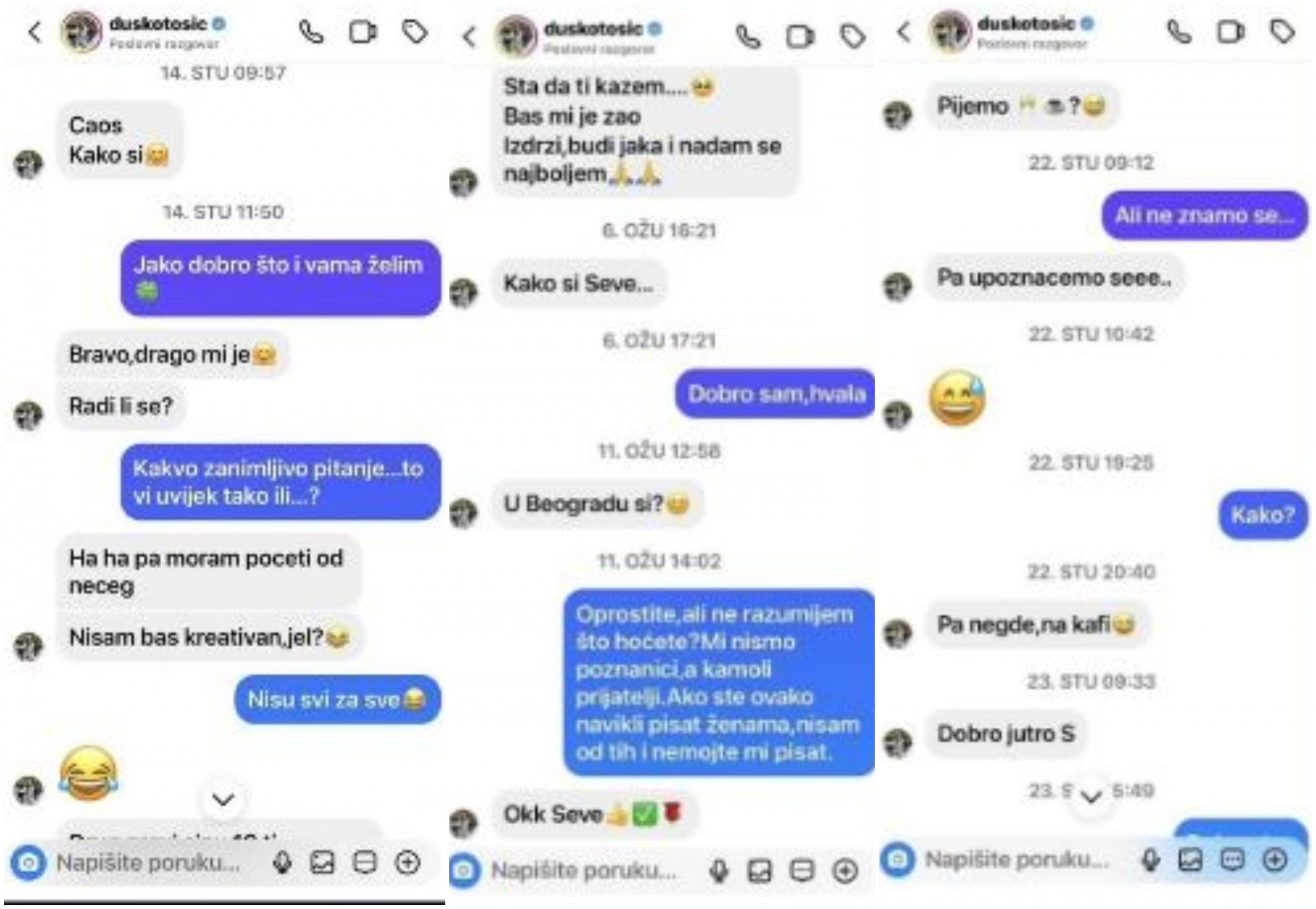The width and height of the screenshot is (1316, 909).
Task: Open the camera icon in the left message bar
Action: tap(29, 862)
